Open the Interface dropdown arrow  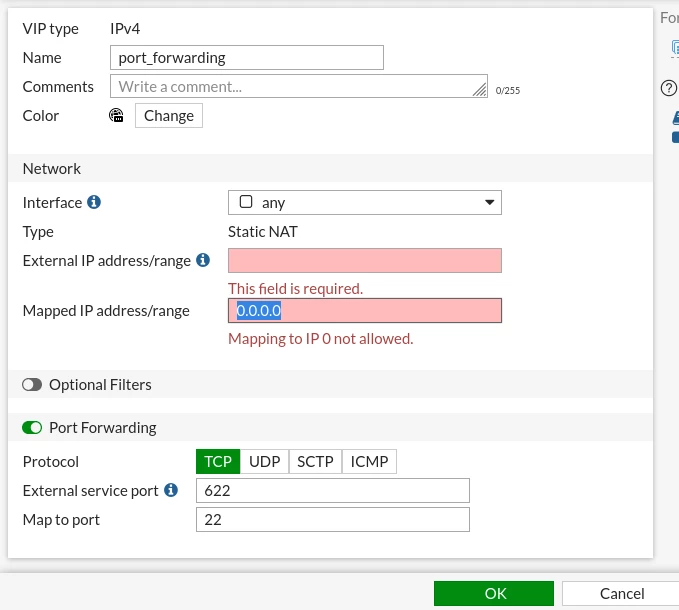coord(489,202)
